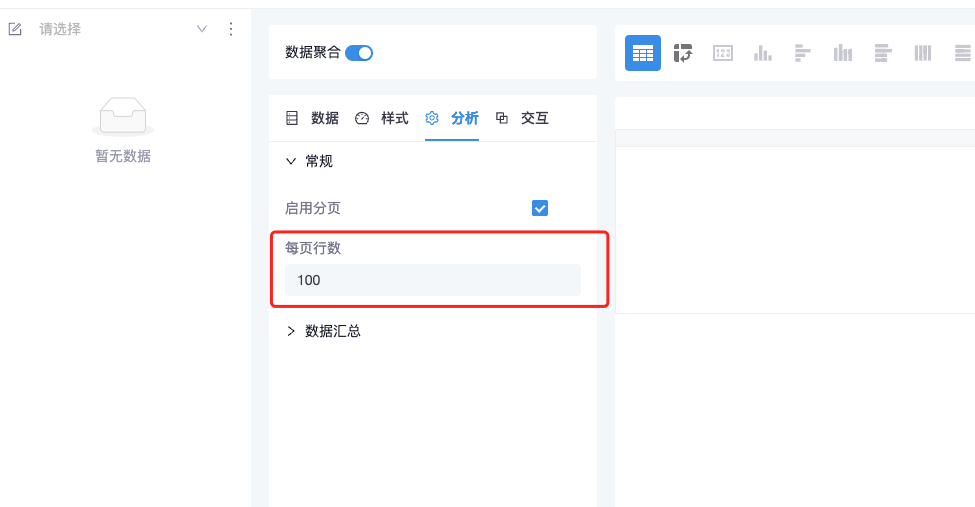Viewport: 975px width, 507px height.
Task: Select the table chart type icon
Action: click(642, 53)
